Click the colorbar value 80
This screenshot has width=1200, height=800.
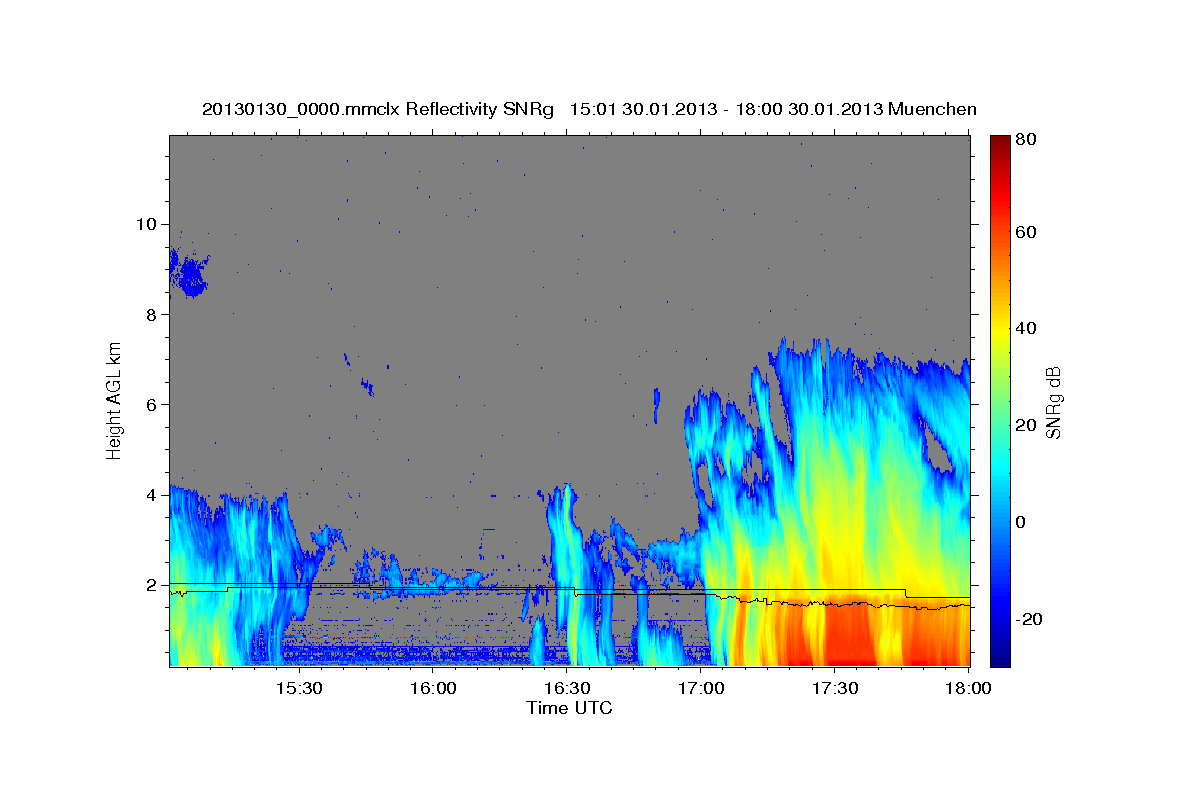1026,140
